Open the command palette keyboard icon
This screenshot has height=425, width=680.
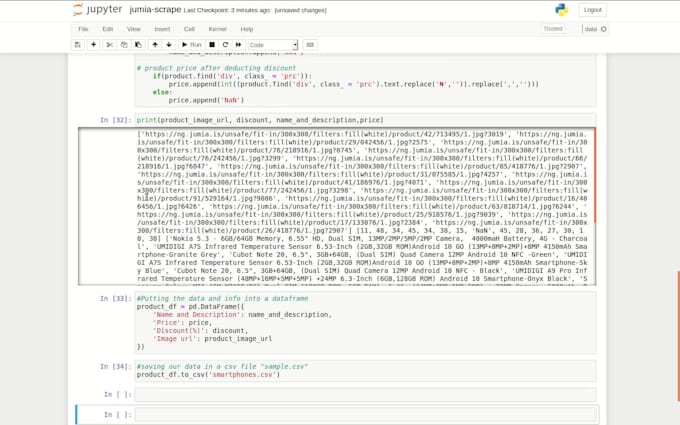pos(310,45)
